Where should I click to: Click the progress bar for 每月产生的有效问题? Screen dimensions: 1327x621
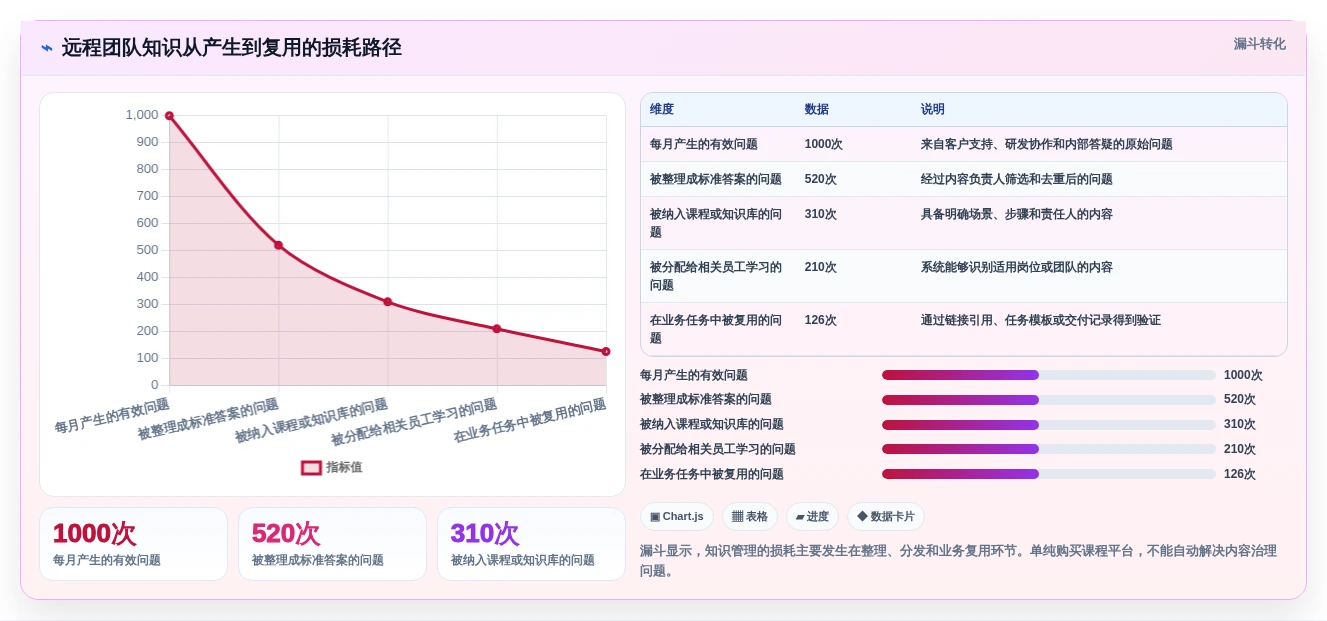coord(1049,375)
